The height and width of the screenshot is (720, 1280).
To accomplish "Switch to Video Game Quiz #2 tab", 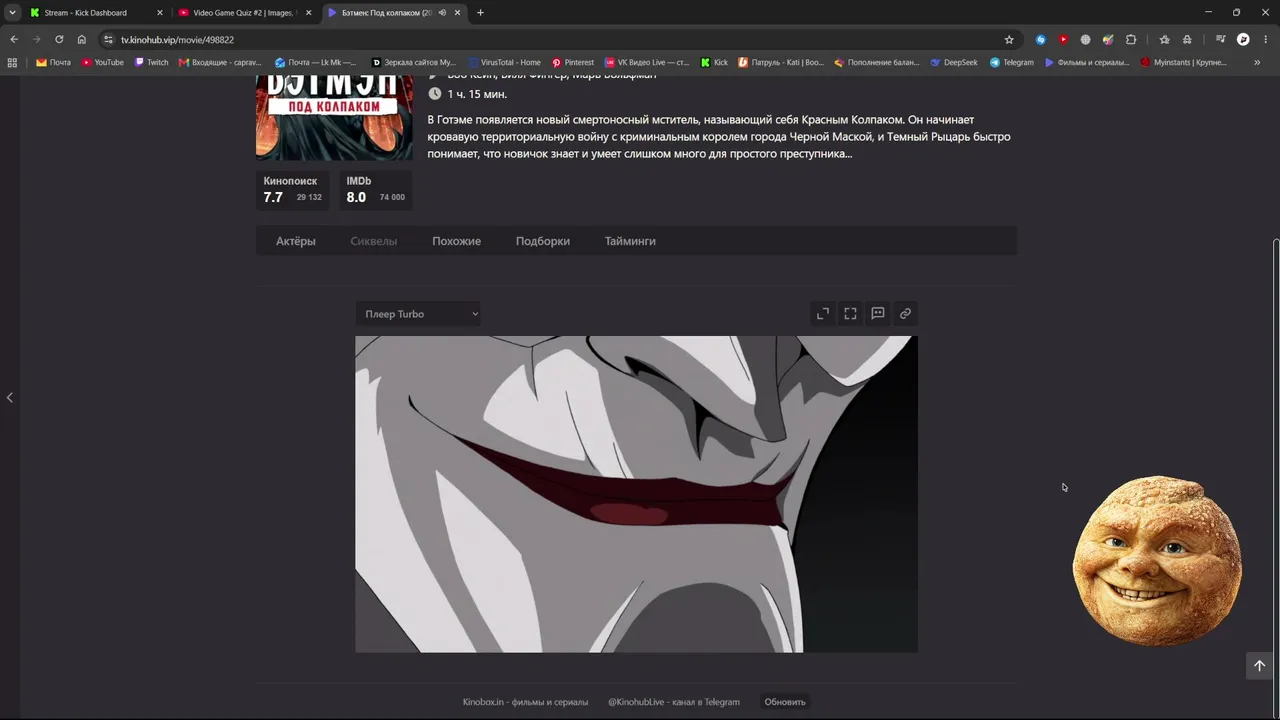I will [x=244, y=13].
